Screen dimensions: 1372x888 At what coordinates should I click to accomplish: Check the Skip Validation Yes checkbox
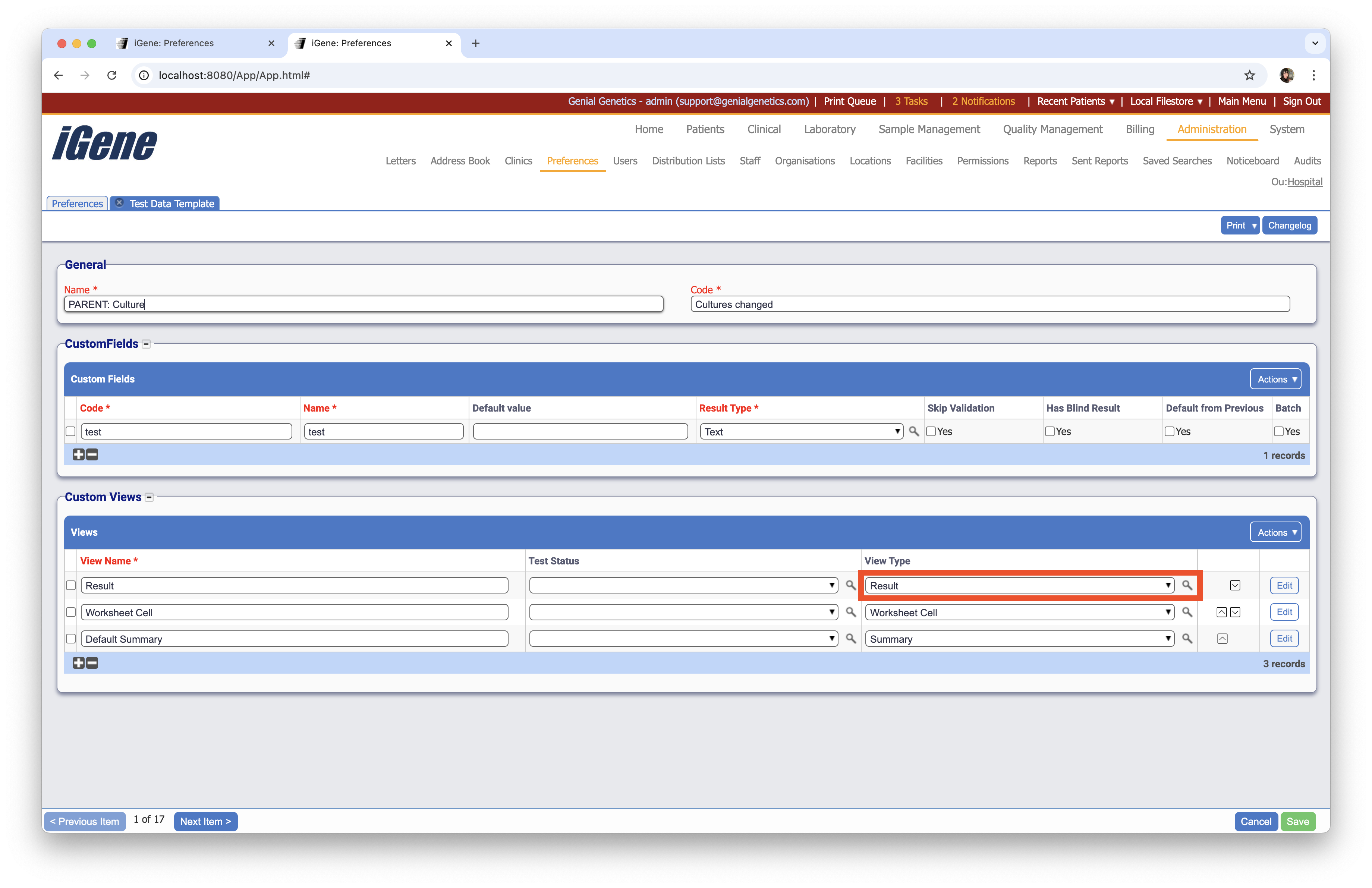(x=931, y=431)
